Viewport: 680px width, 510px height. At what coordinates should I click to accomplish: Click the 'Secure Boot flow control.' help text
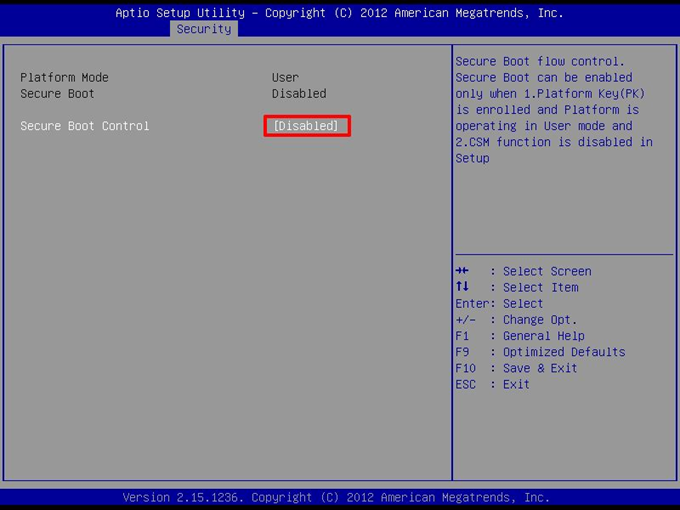pos(540,62)
